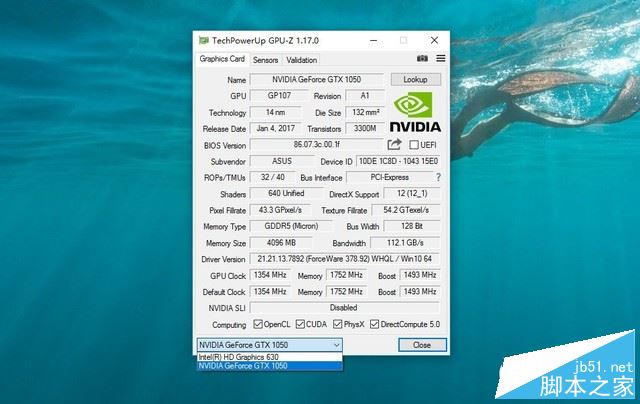Click the GPU Clock value 1354 MHz
Viewport: 640px width, 404px height.
(270, 275)
